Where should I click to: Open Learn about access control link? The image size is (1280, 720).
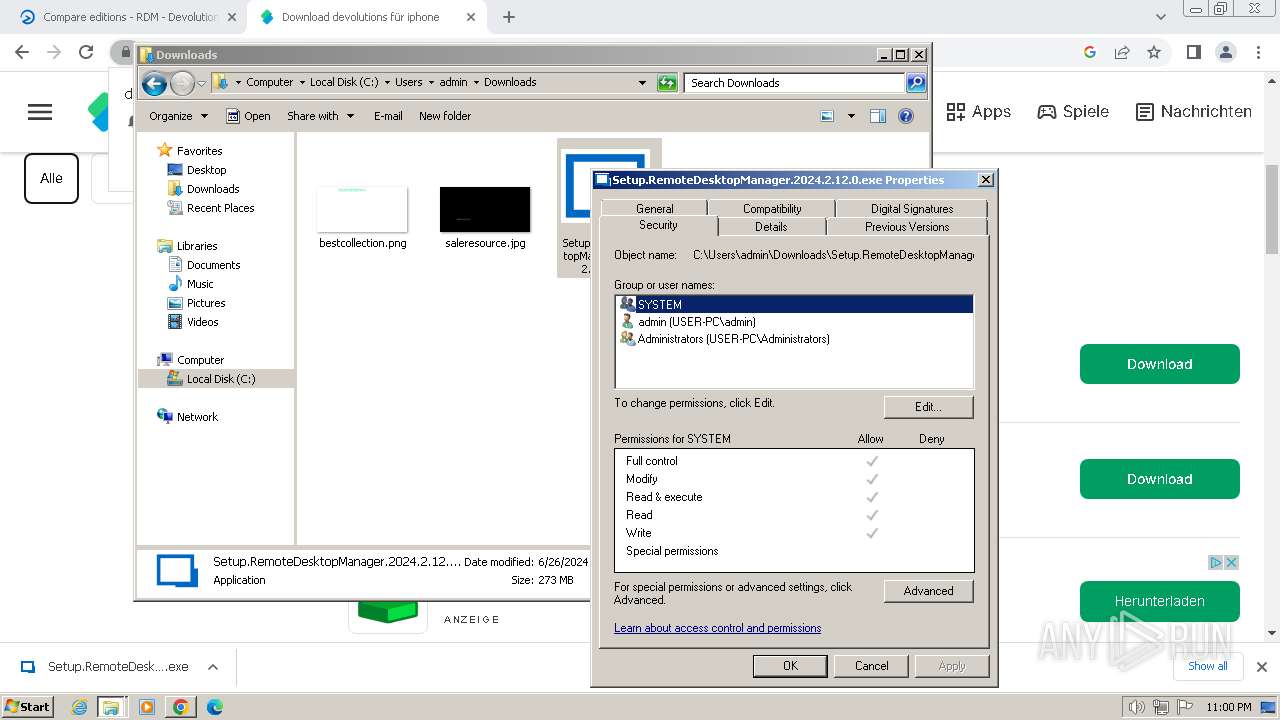coord(717,628)
